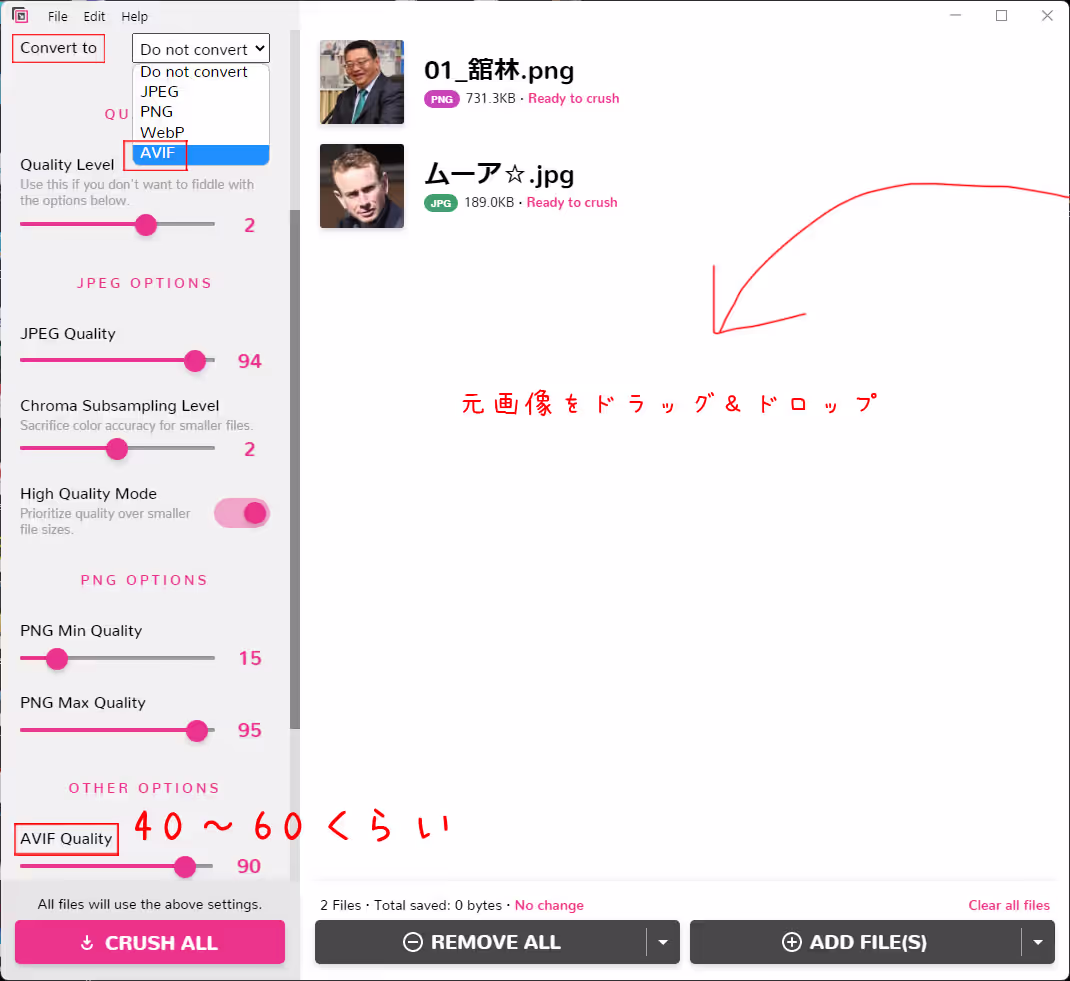Expand the arrow beside REMOVE ALL

(x=662, y=942)
